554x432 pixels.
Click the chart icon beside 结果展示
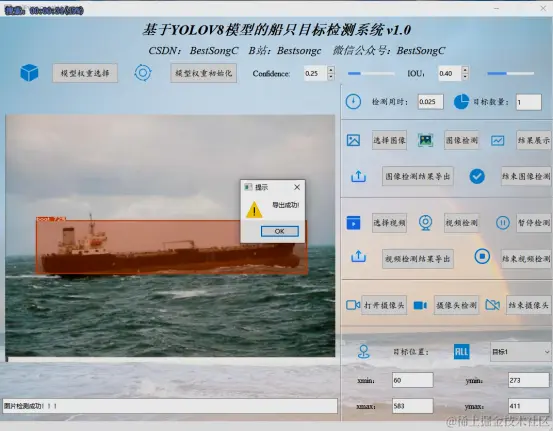click(497, 141)
